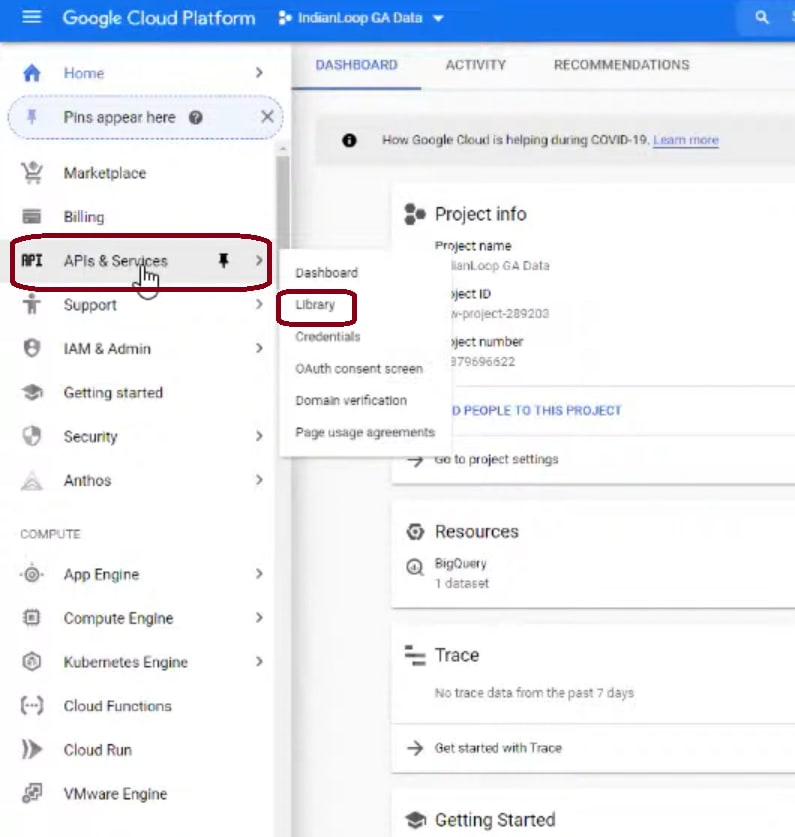Expand the App Engine submenu chevron
795x837 pixels.
click(x=259, y=574)
